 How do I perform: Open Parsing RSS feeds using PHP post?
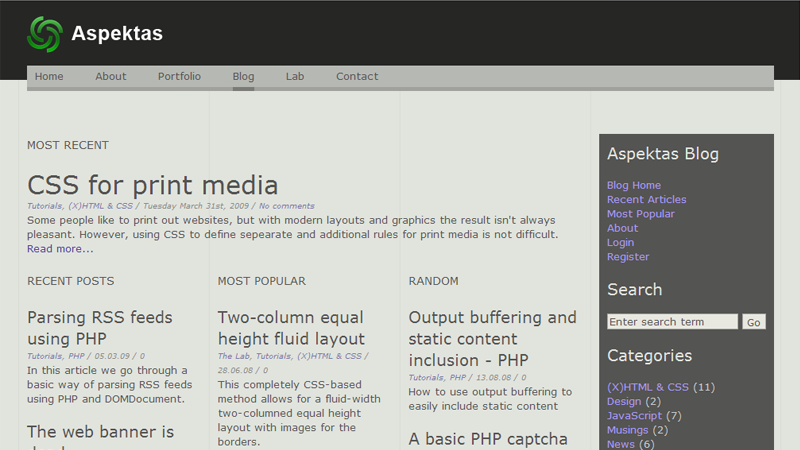(x=100, y=328)
